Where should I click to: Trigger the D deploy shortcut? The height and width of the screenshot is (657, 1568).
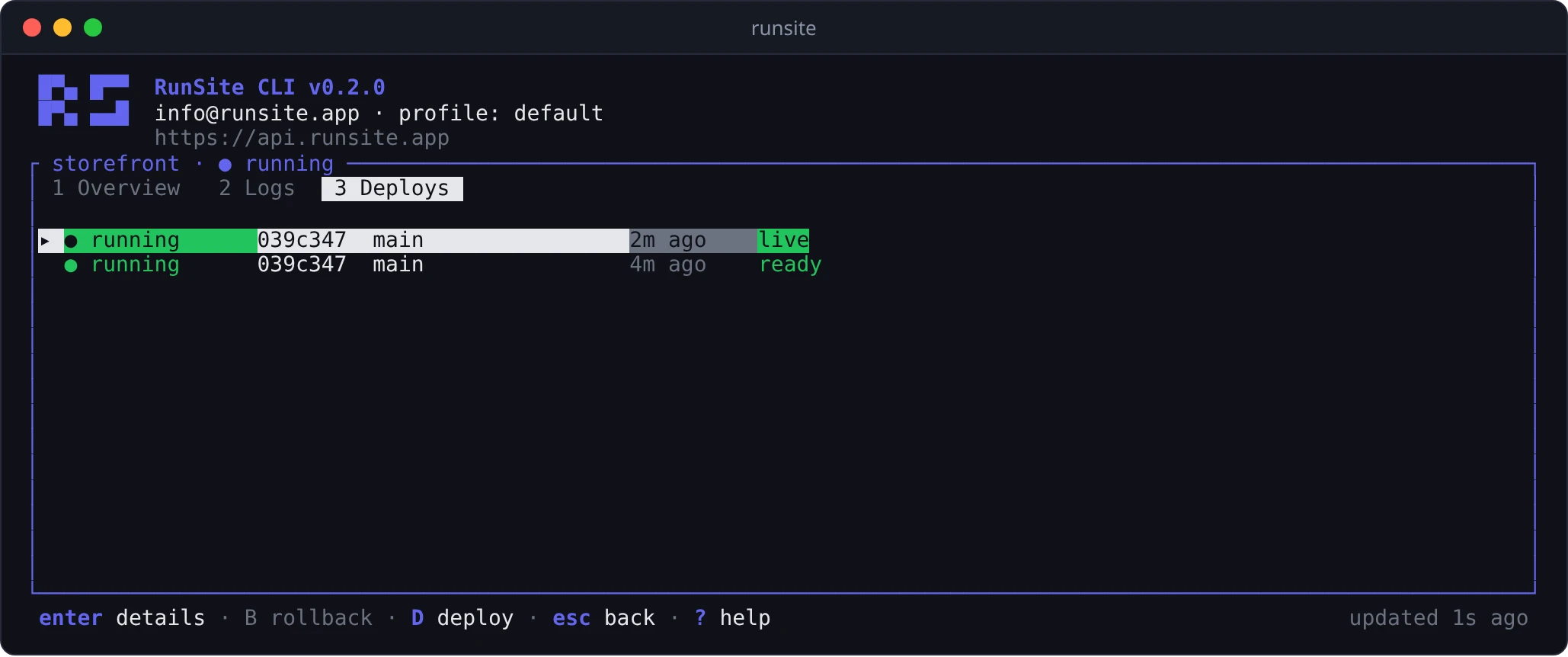462,617
